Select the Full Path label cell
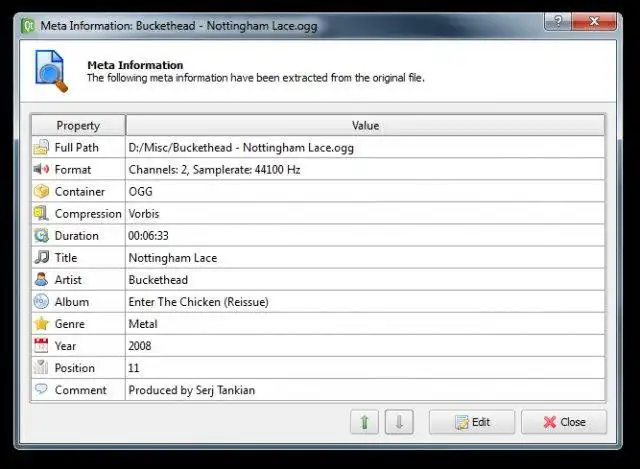Viewport: 640px width, 469px height. [78, 147]
